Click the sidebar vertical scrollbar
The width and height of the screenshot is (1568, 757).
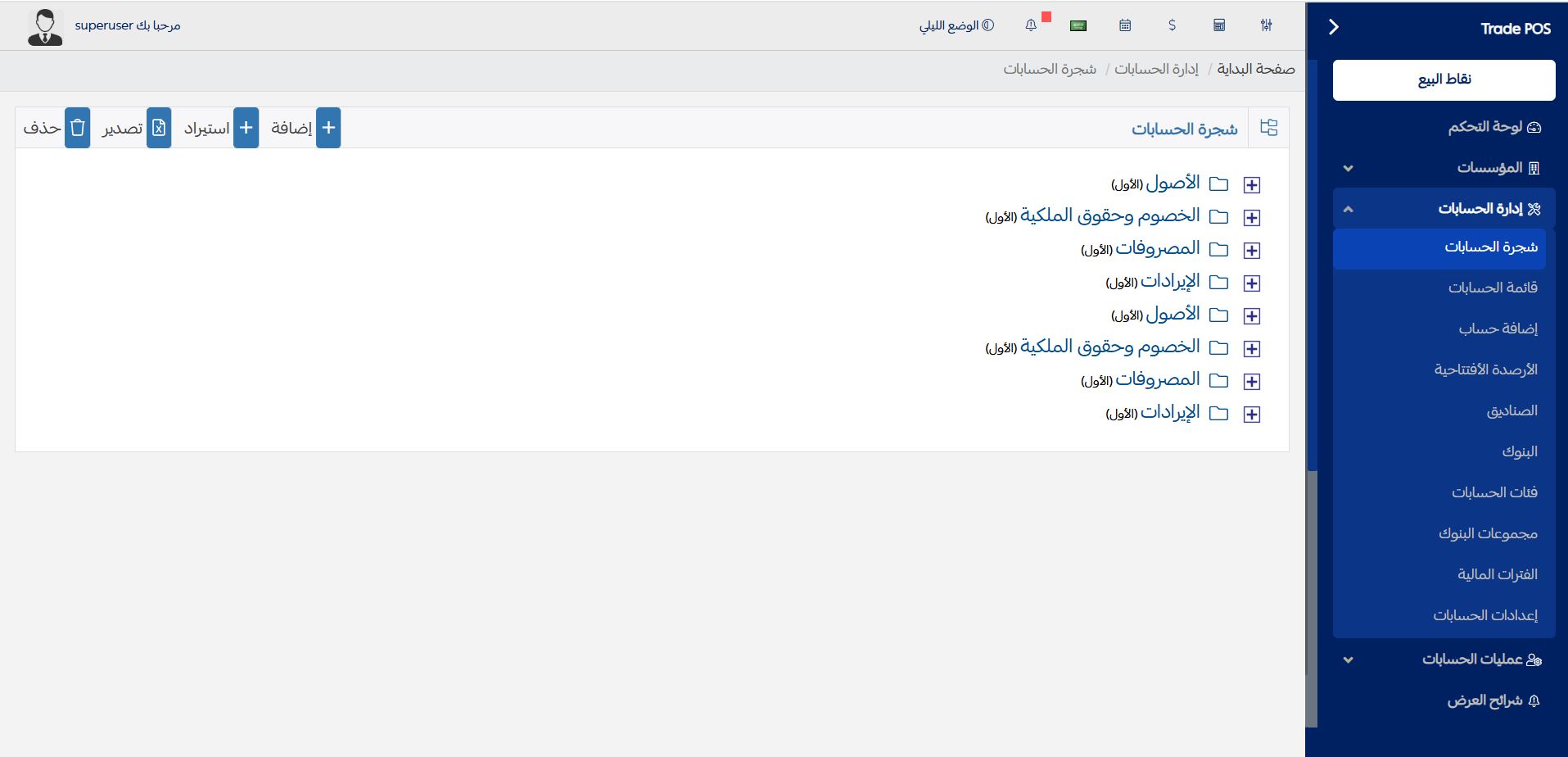click(x=1313, y=598)
